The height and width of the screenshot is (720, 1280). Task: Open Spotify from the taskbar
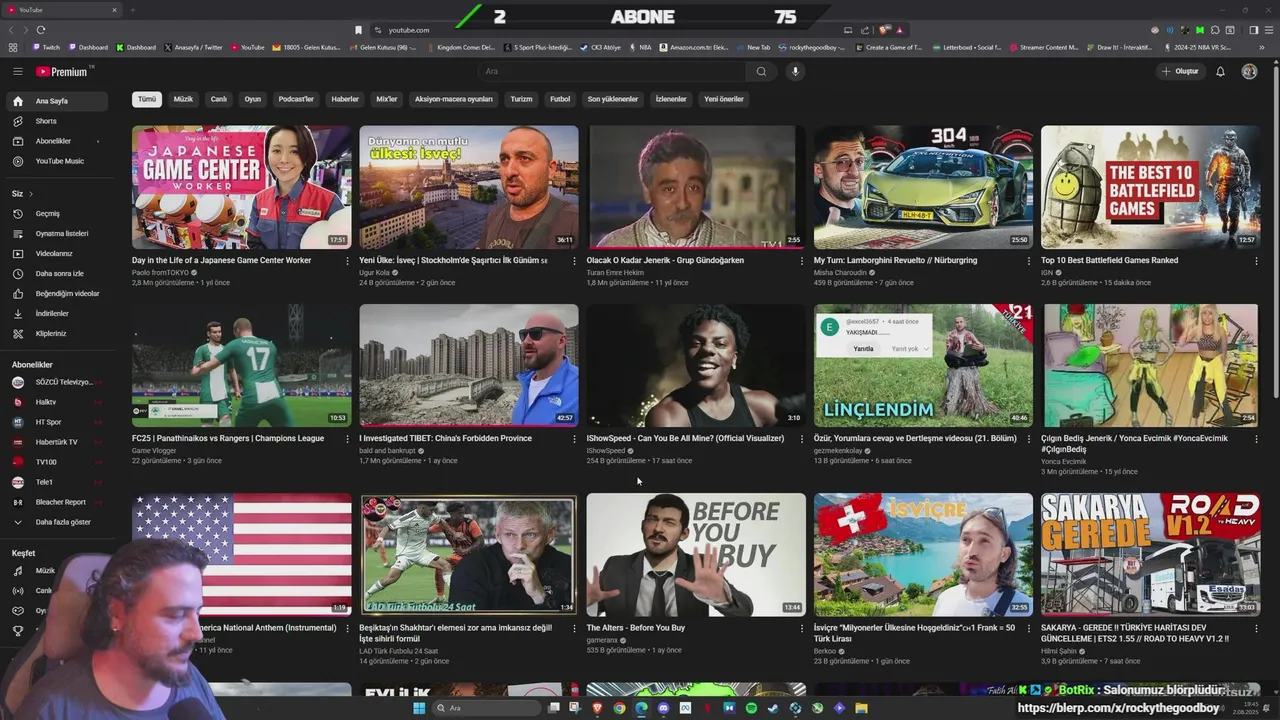751,708
